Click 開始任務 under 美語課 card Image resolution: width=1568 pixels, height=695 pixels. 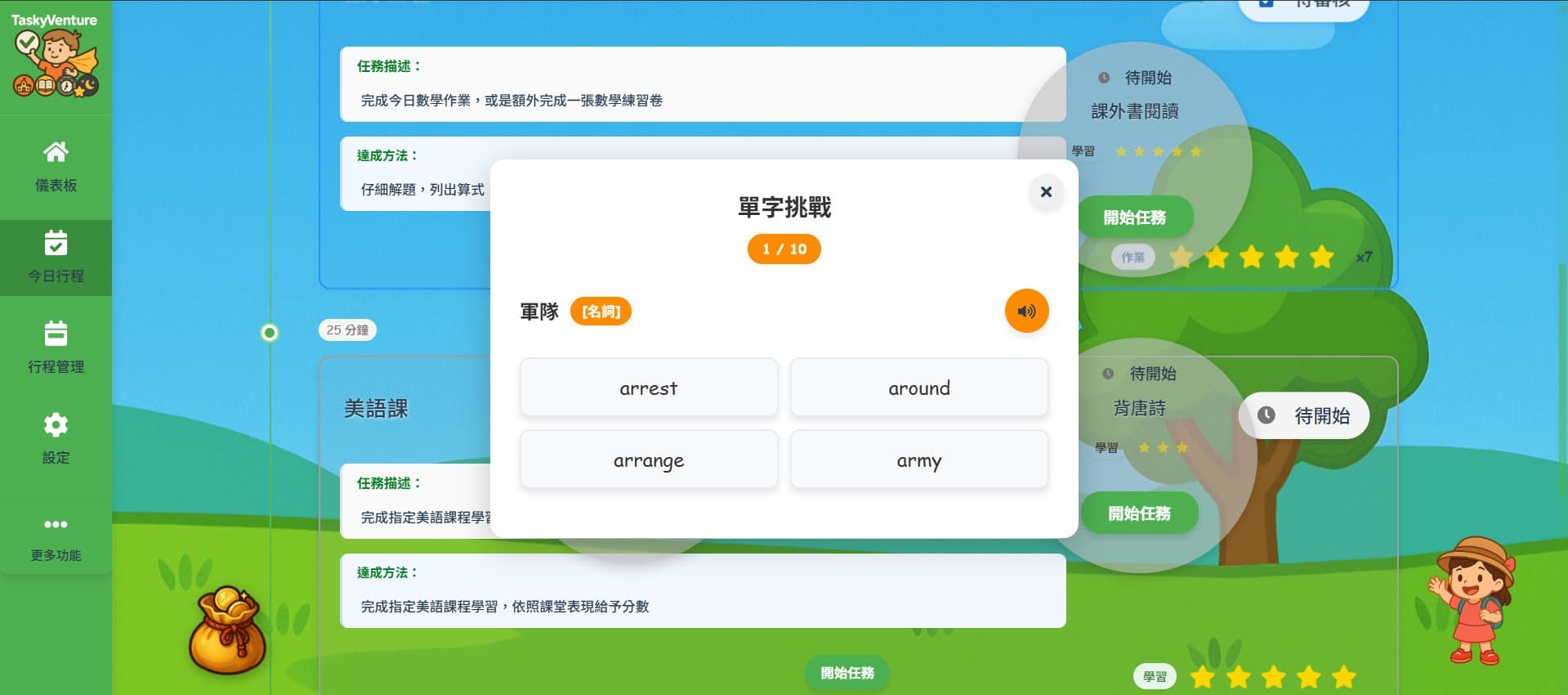click(847, 673)
